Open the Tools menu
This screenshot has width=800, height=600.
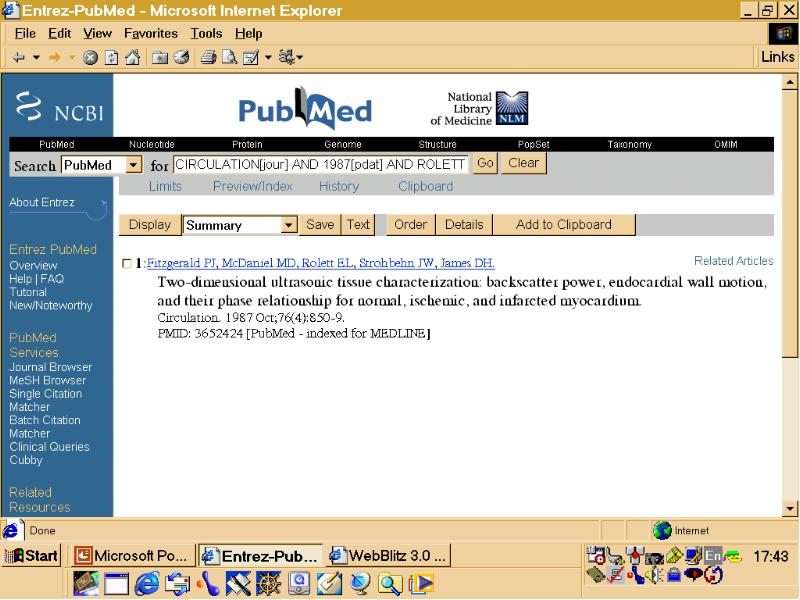207,34
